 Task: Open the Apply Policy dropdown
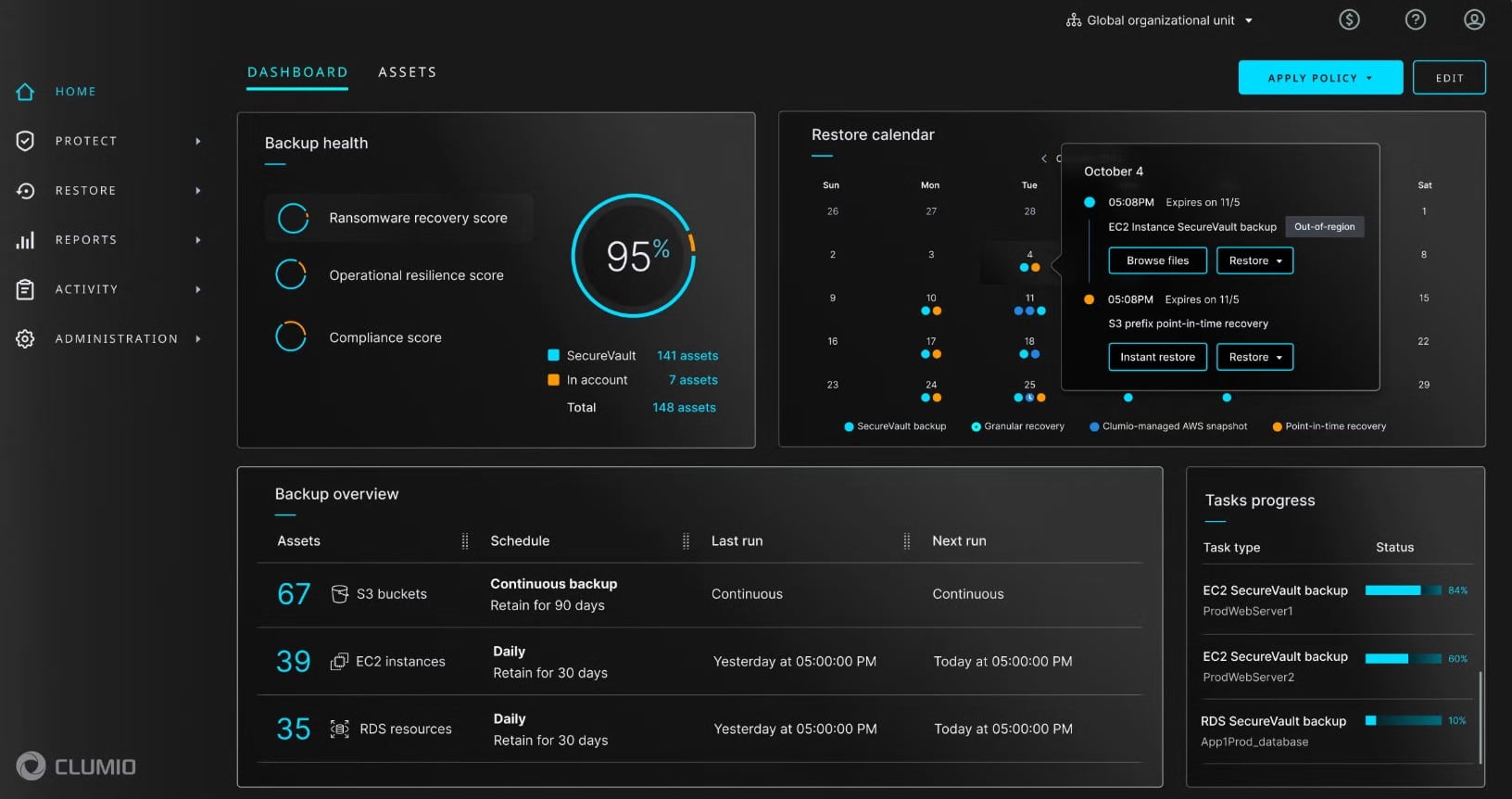pyautogui.click(x=1320, y=78)
